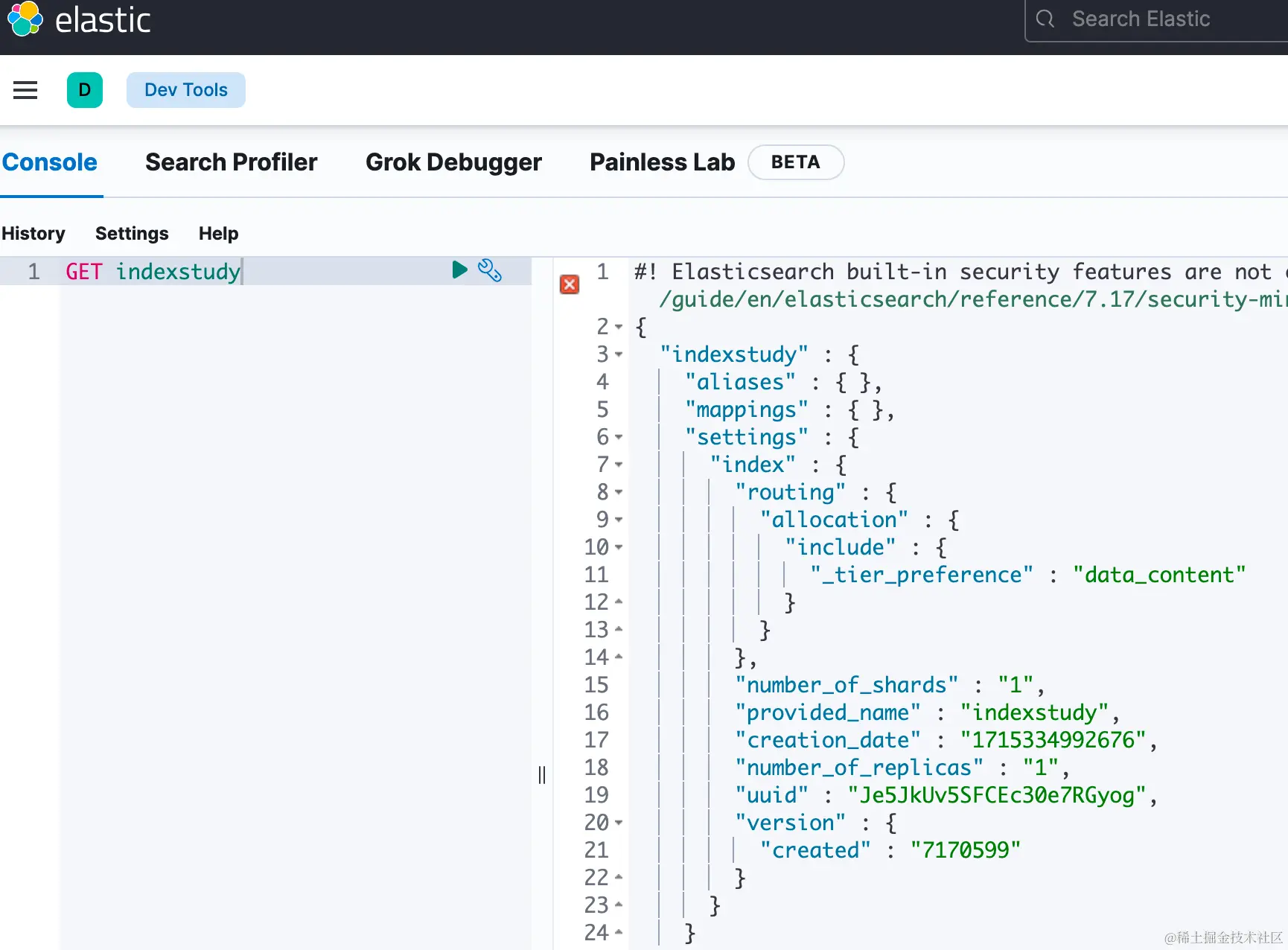Switch to the Console tab
Screen dimensions: 1288x950
pos(50,162)
